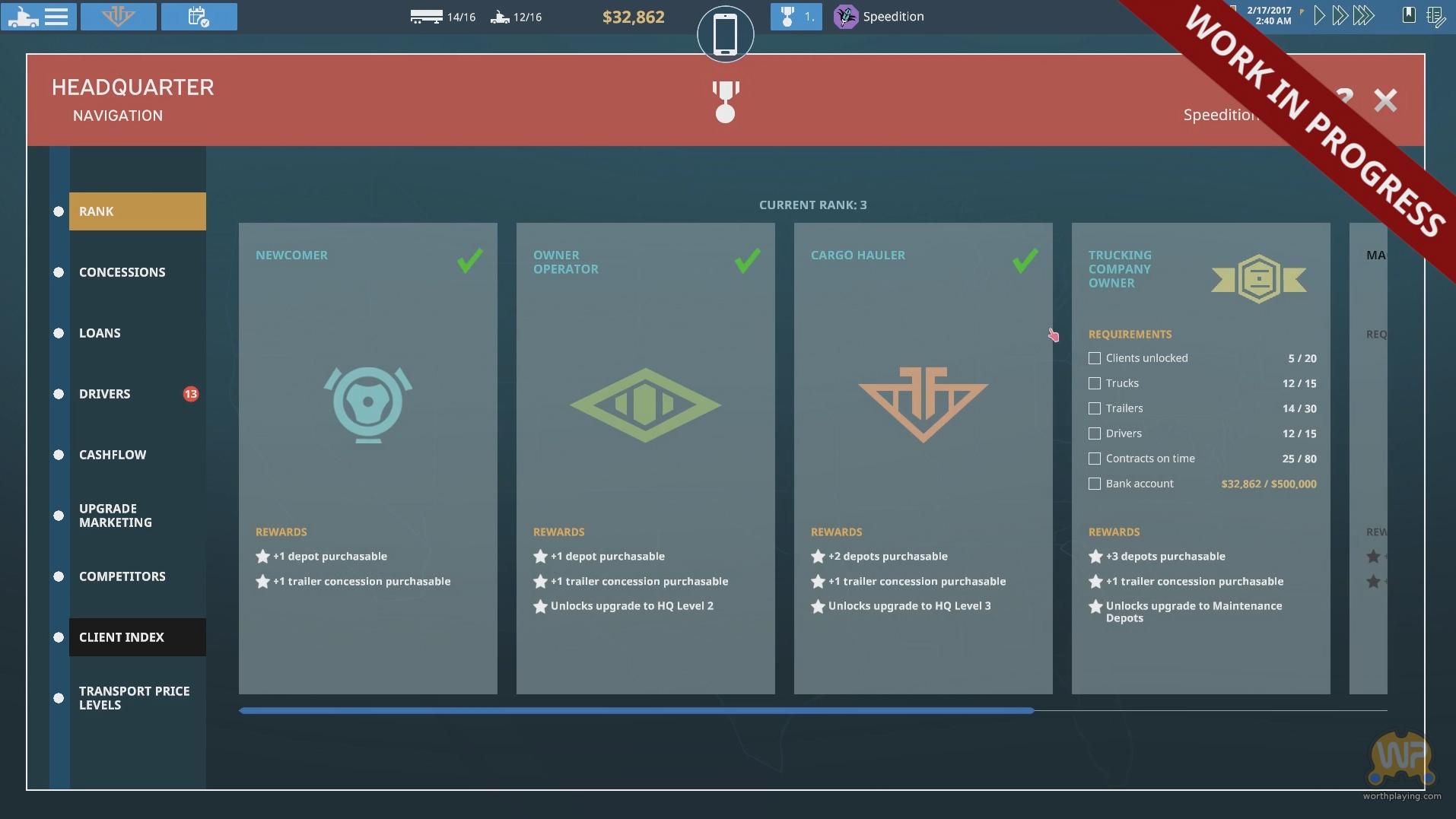This screenshot has width=1456, height=819.
Task: Open the calendar schedule icon
Action: (199, 16)
